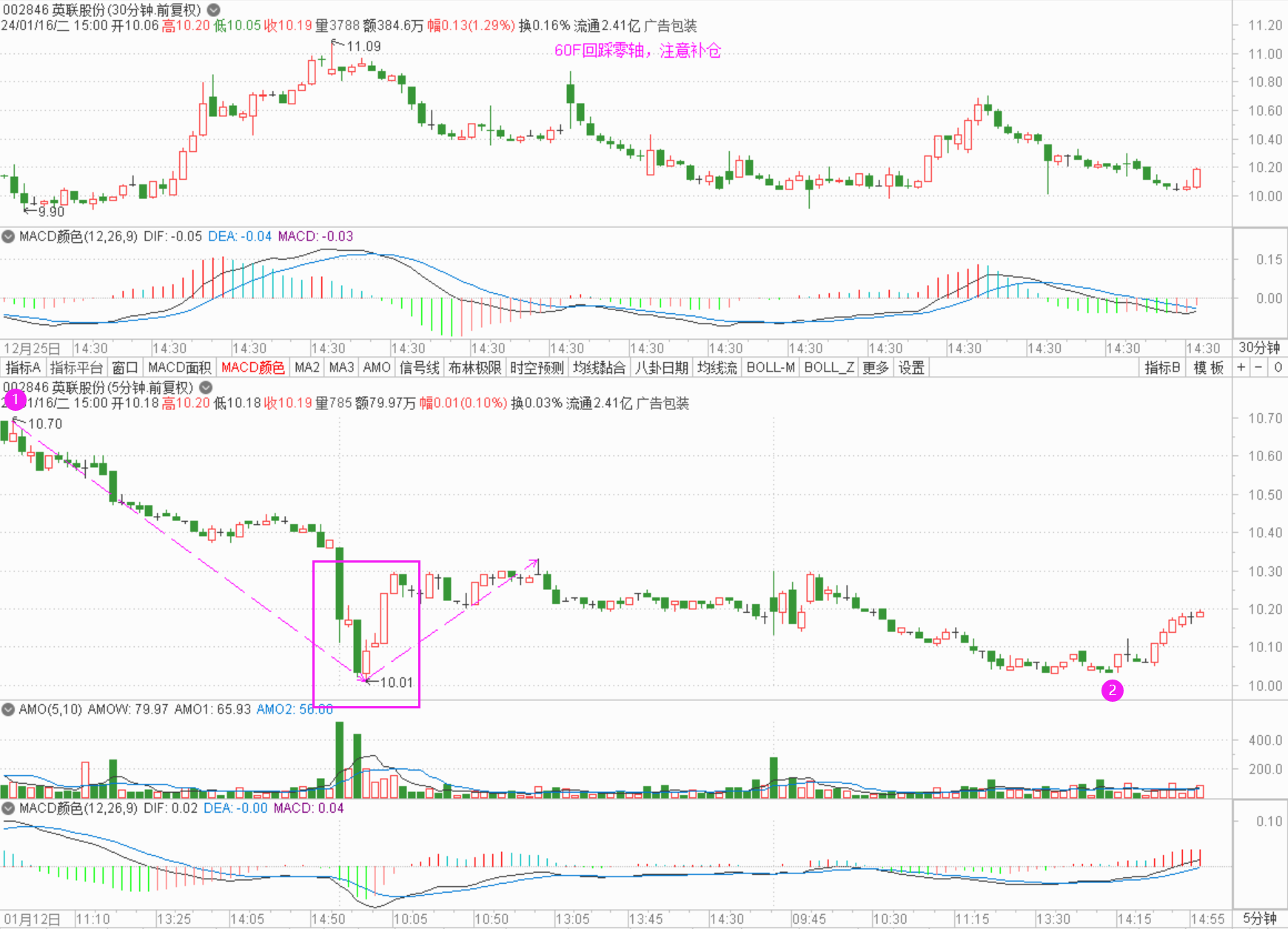The height and width of the screenshot is (929, 1288).
Task: Click 更多 to show more indicators
Action: click(876, 367)
